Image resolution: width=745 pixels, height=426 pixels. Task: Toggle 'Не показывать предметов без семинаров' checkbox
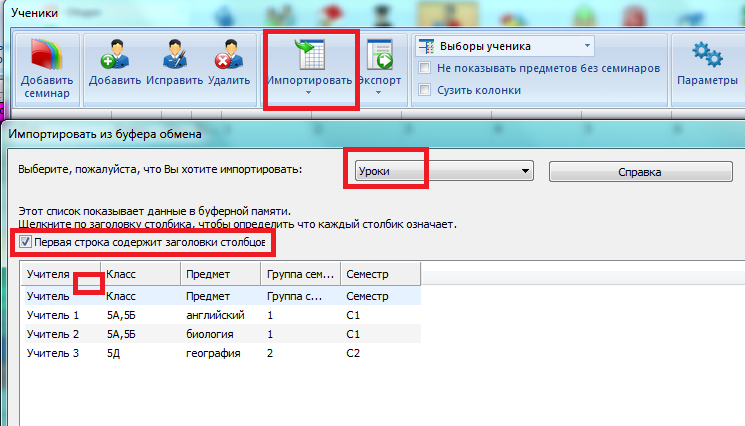(425, 68)
